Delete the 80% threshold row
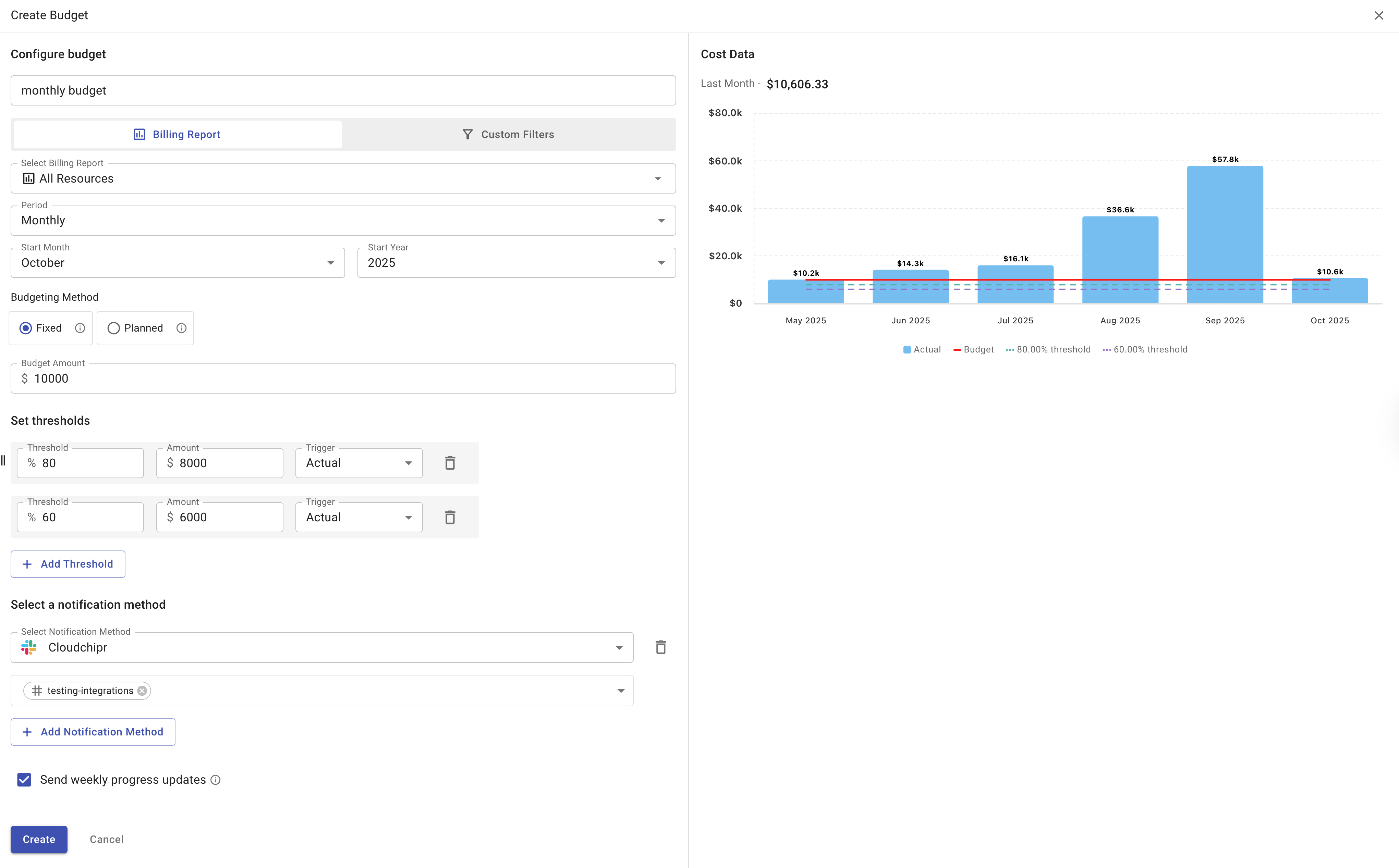The width and height of the screenshot is (1399, 868). pyautogui.click(x=450, y=463)
